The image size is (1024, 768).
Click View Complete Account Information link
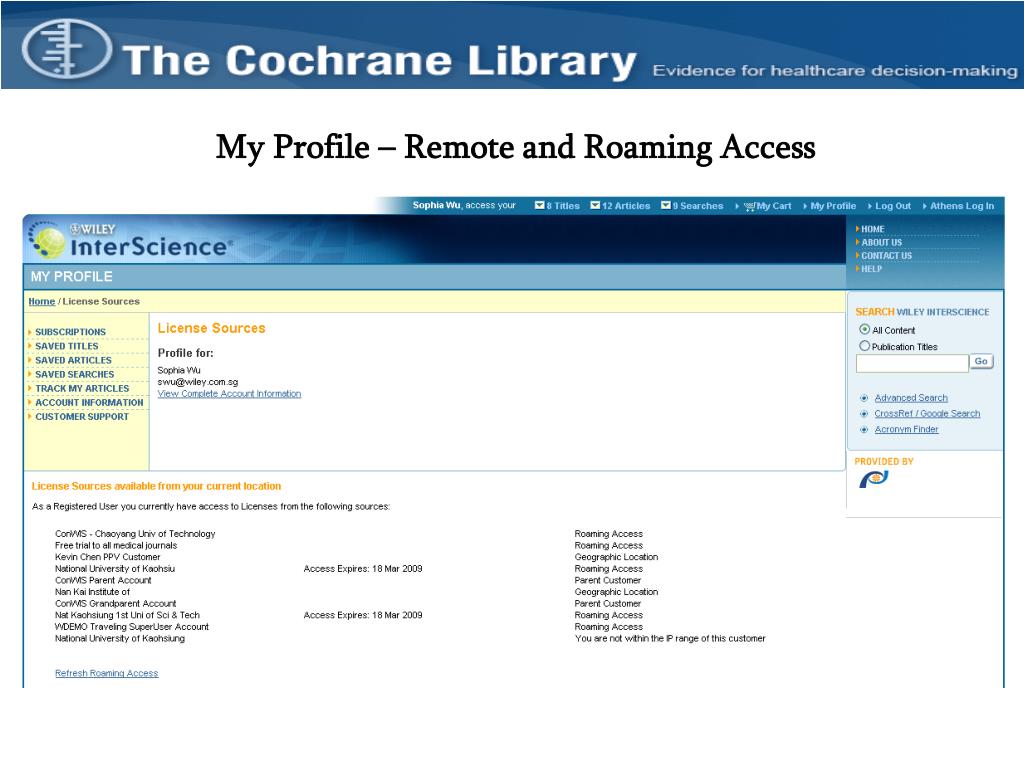tap(229, 394)
